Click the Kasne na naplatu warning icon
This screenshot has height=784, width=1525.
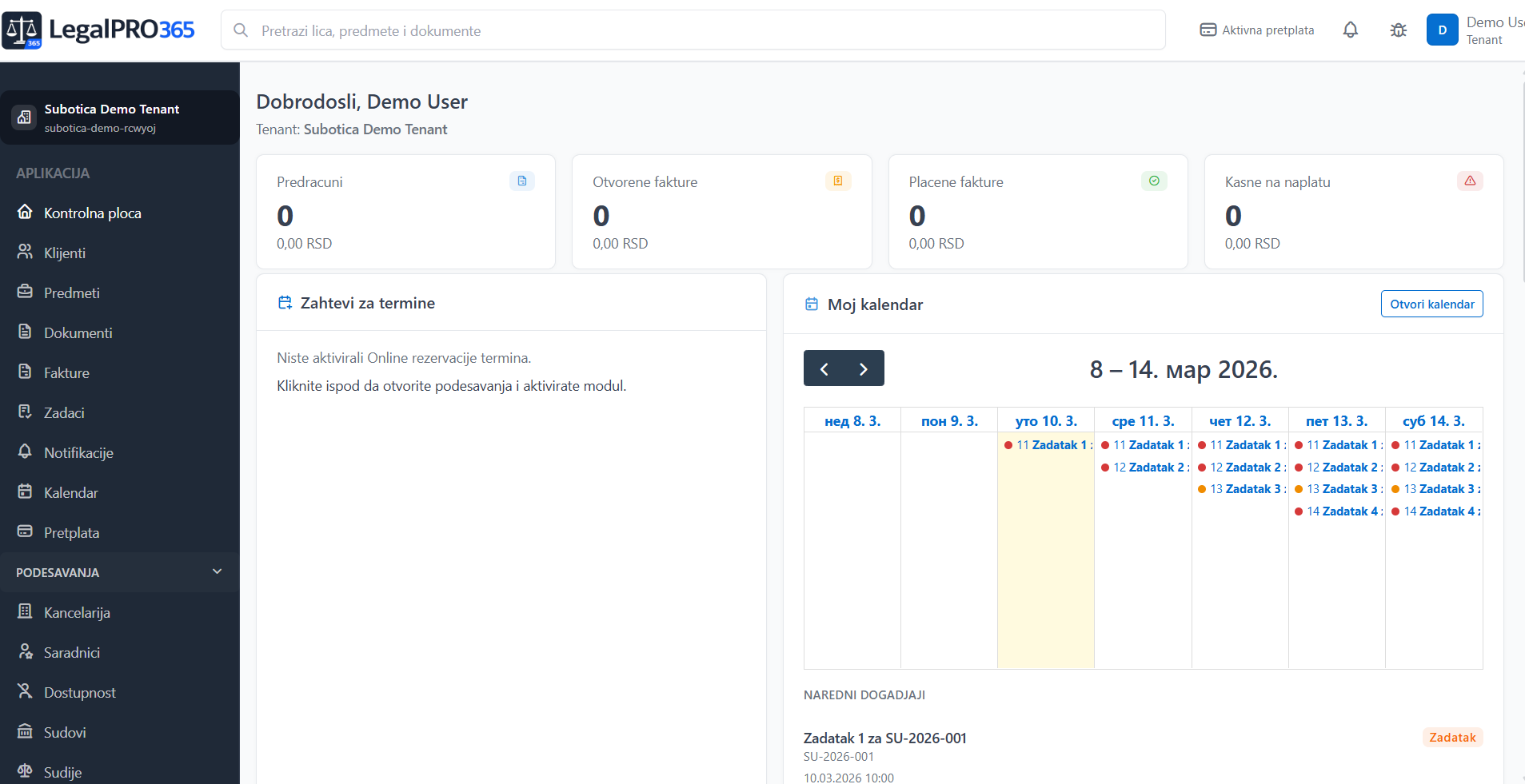click(1469, 181)
